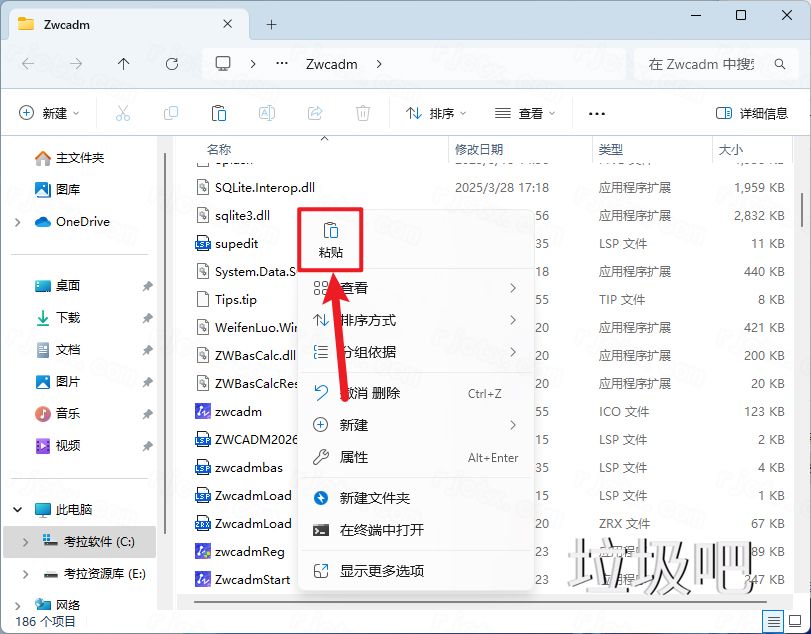Screen dimensions: 811x634
Task: Collapse 此电脑 in the sidebar
Action: [x=18, y=508]
